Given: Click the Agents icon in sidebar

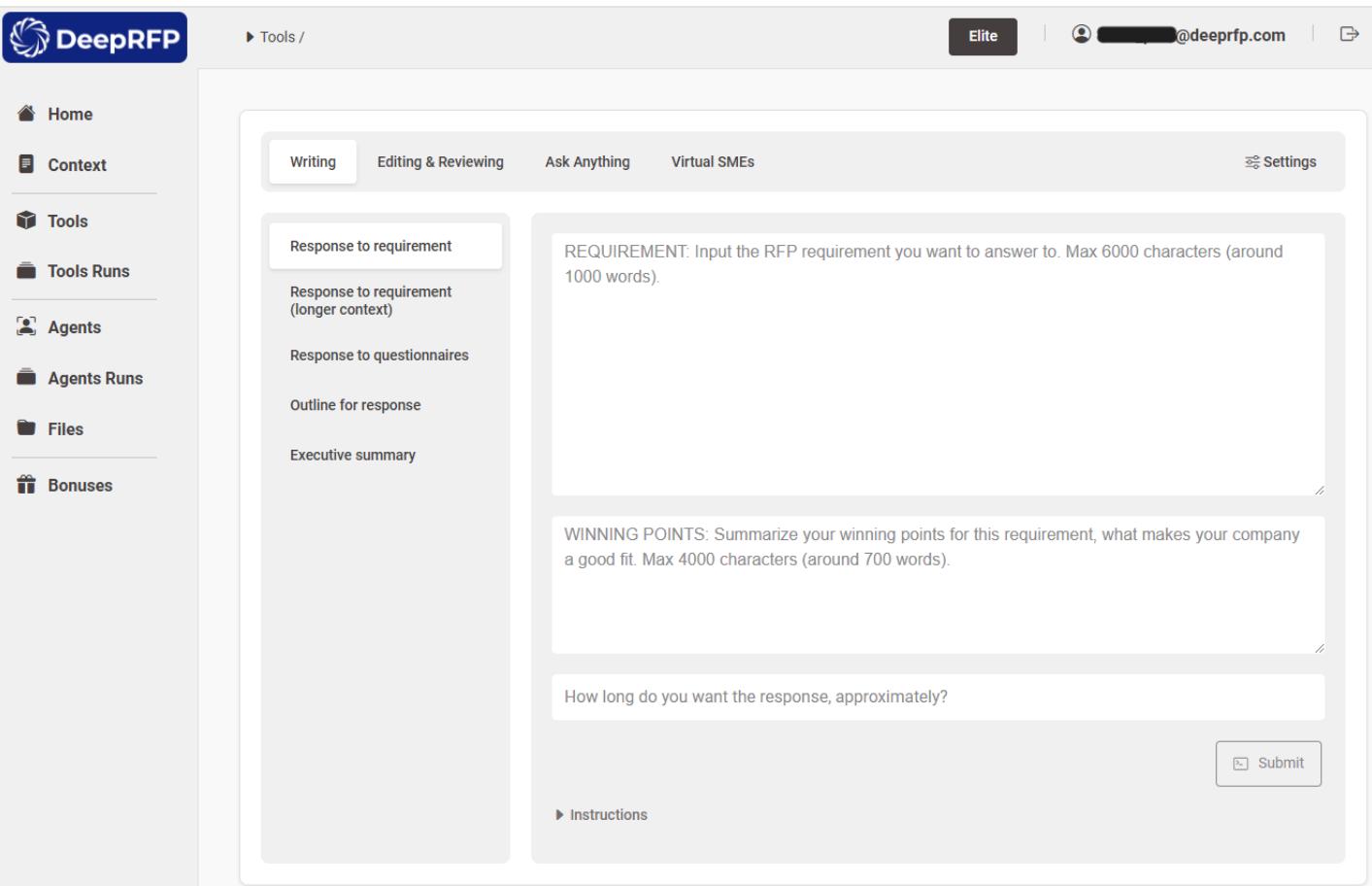Looking at the screenshot, I should (26, 327).
